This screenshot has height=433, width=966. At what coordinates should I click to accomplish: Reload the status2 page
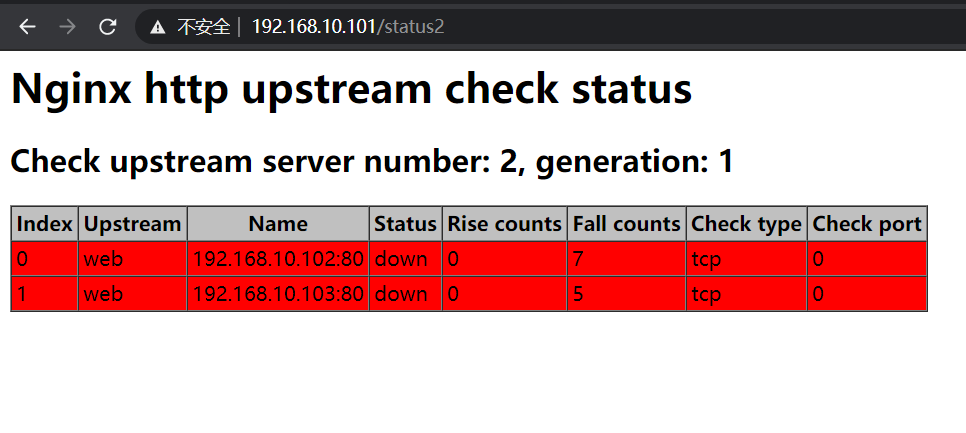click(x=108, y=26)
